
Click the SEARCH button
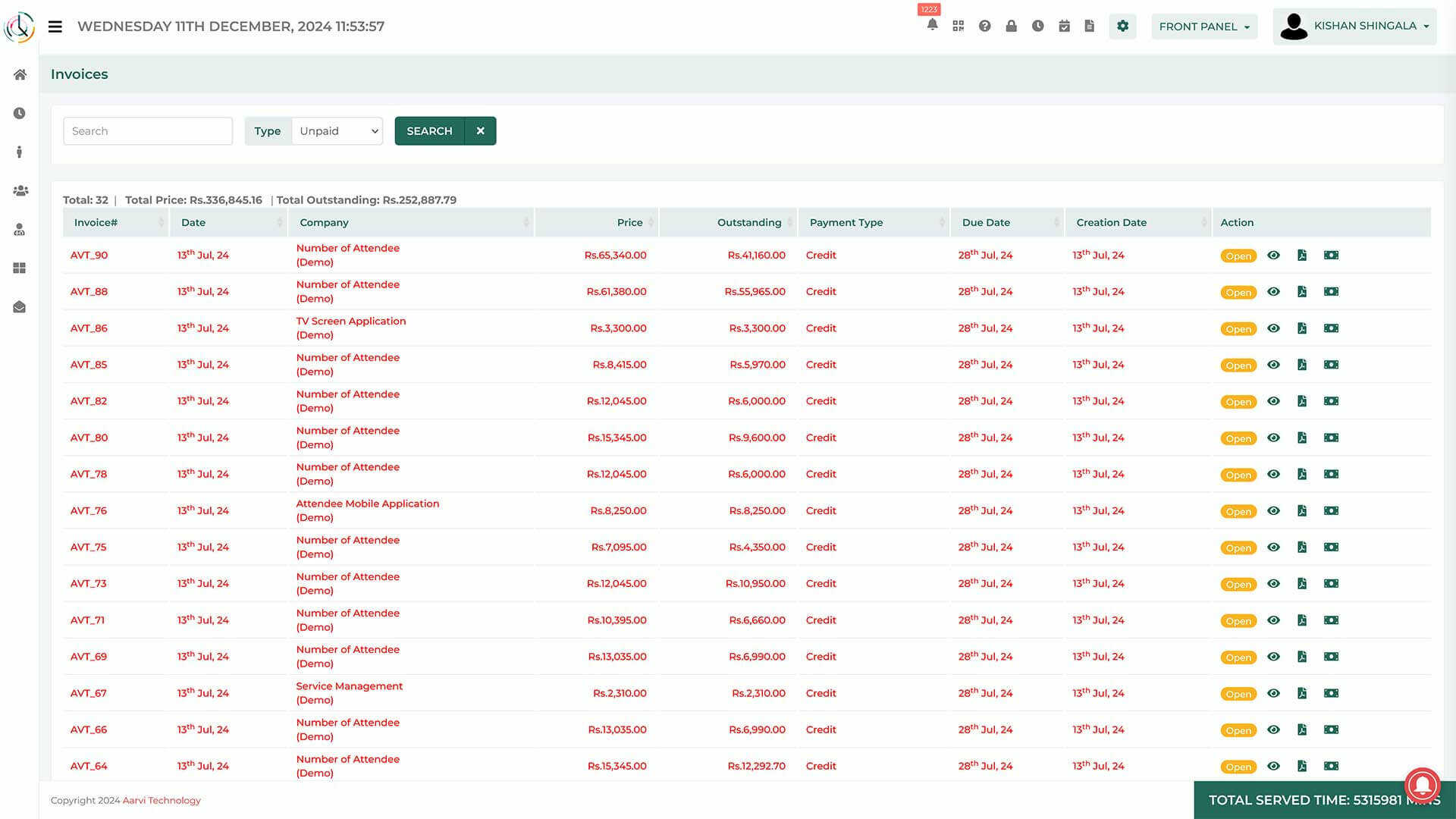tap(429, 130)
